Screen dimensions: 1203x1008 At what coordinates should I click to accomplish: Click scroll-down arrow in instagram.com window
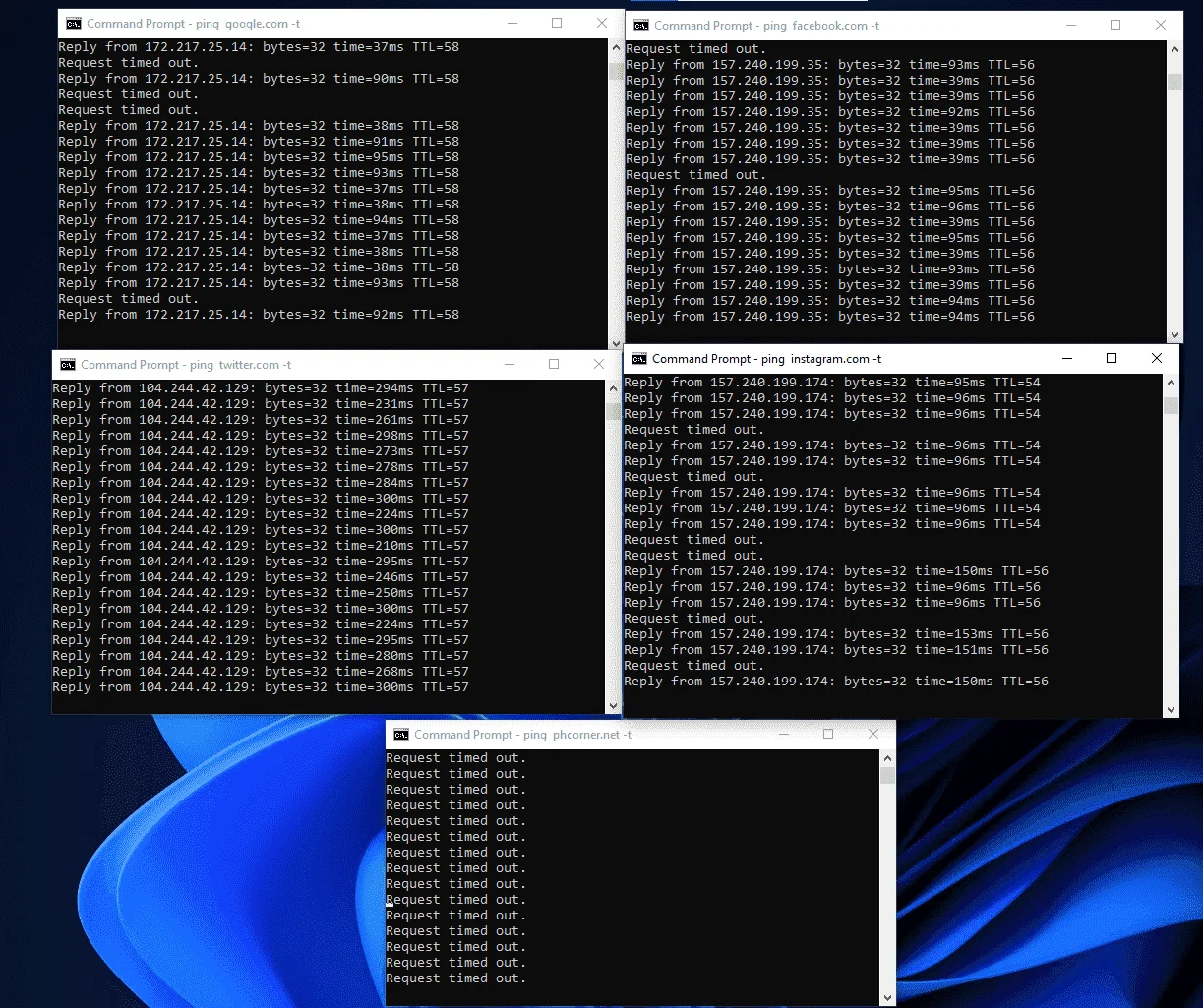coord(1171,709)
